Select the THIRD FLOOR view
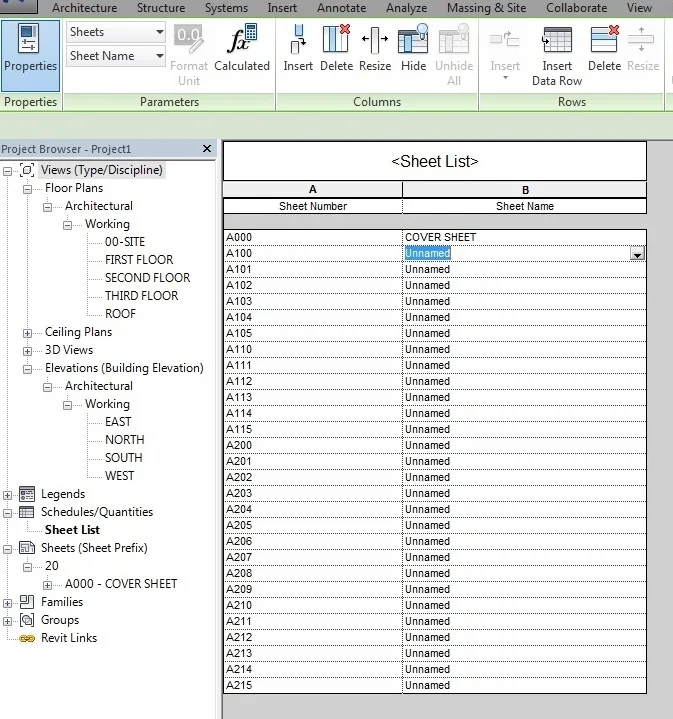Viewport: 673px width, 719px height. coord(141,296)
